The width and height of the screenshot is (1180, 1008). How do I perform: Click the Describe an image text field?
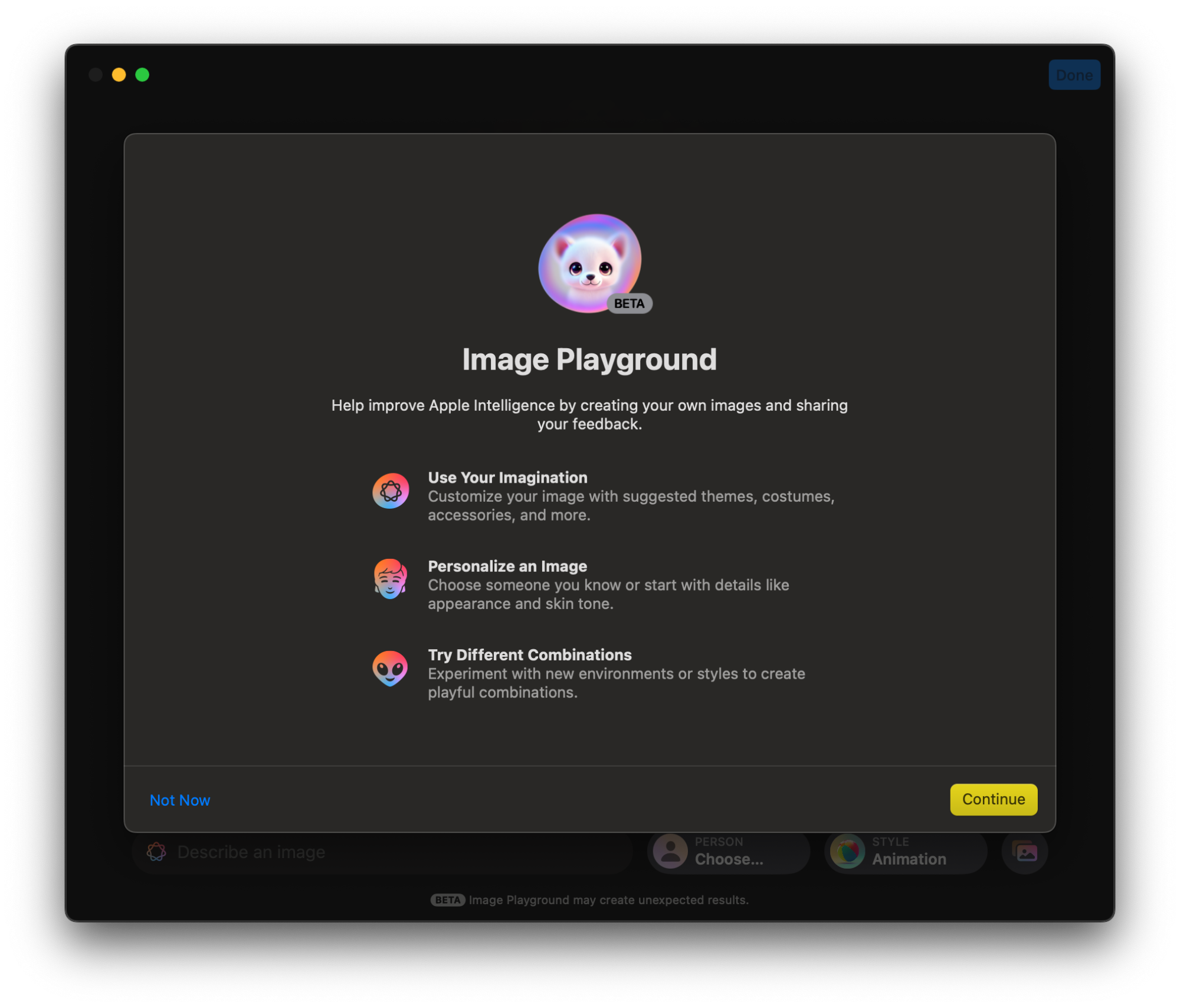coord(382,852)
